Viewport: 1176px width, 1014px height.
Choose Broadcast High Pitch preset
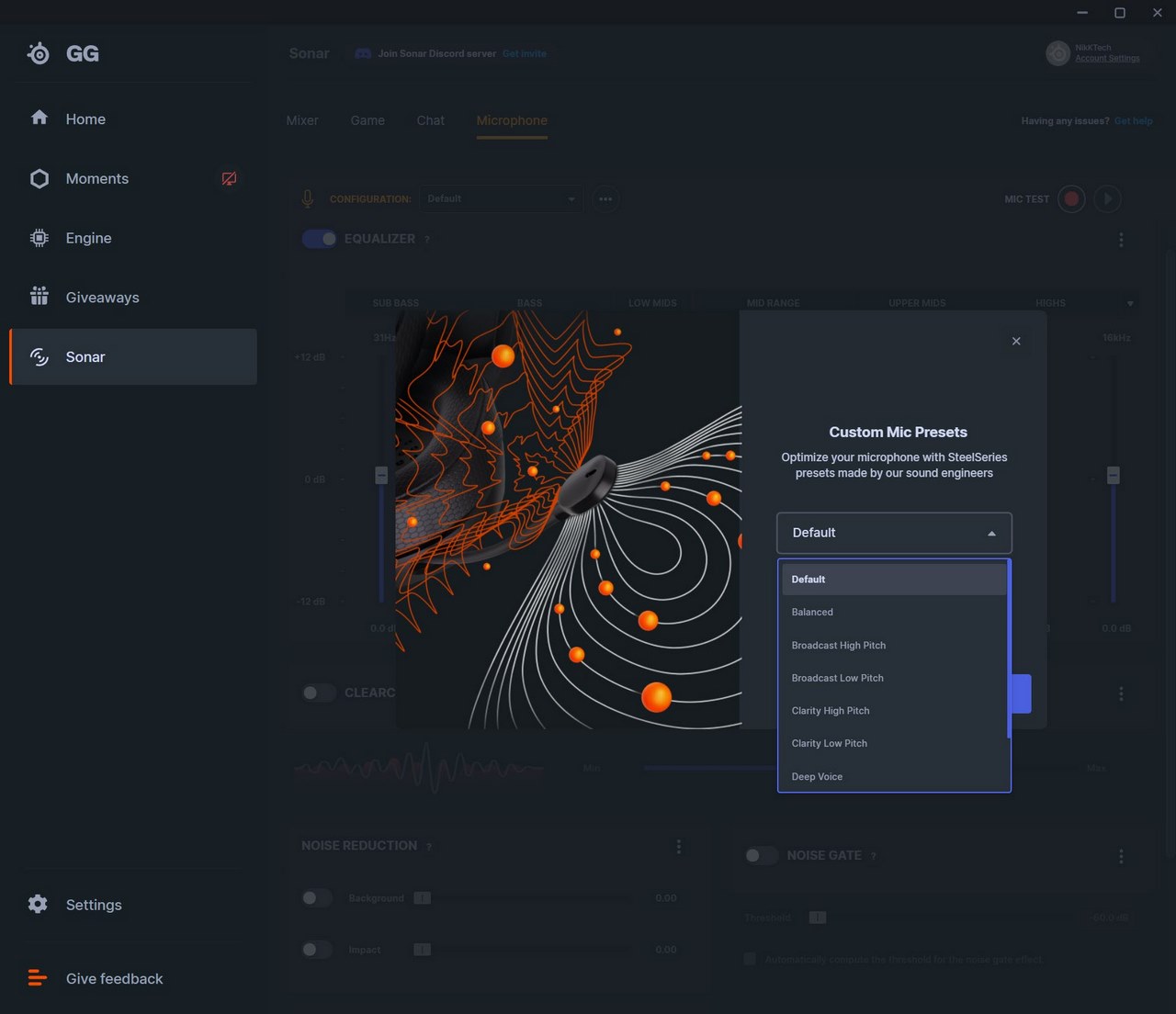pyautogui.click(x=894, y=645)
